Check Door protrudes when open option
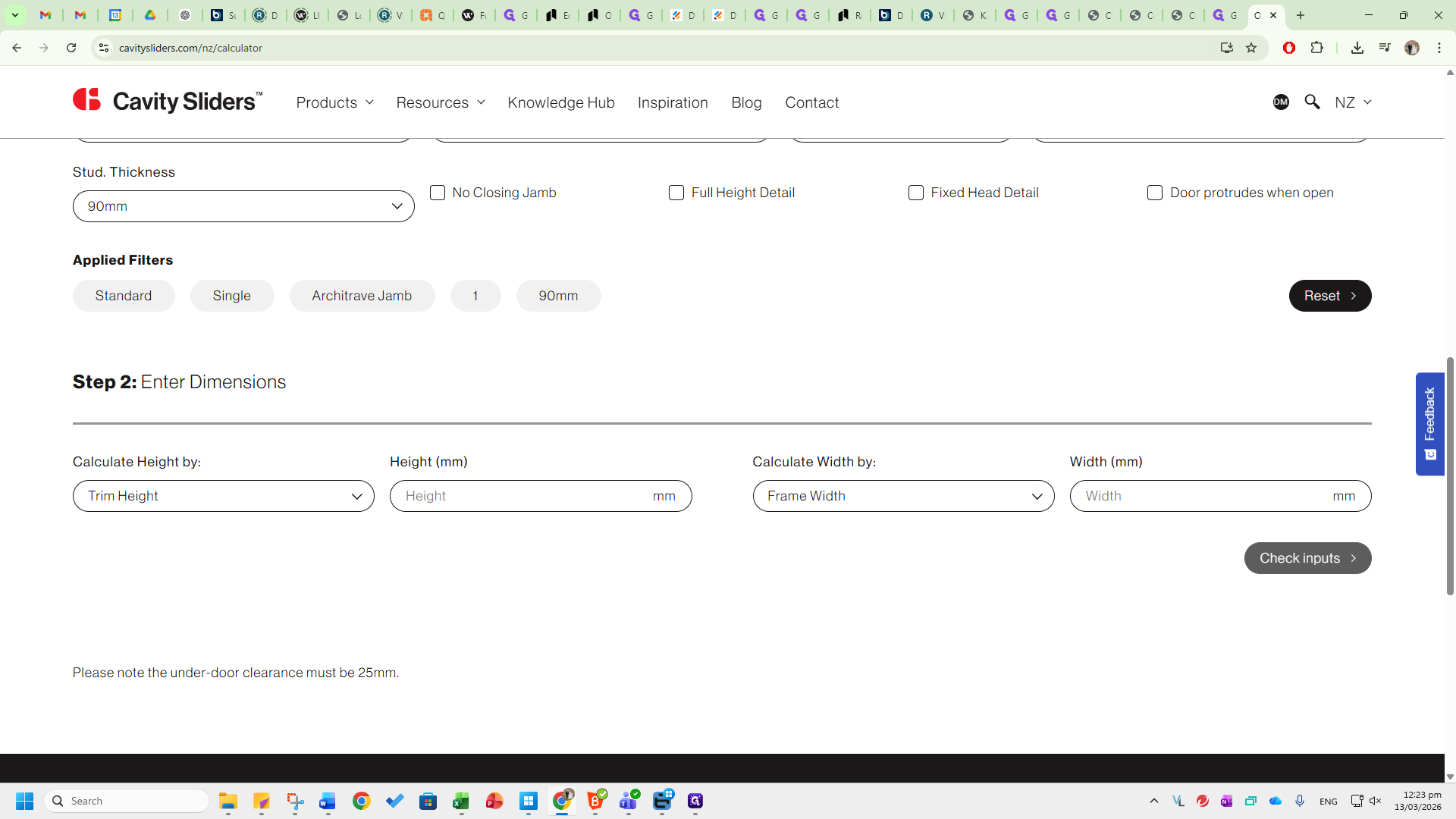Viewport: 1456px width, 819px height. [x=1155, y=193]
